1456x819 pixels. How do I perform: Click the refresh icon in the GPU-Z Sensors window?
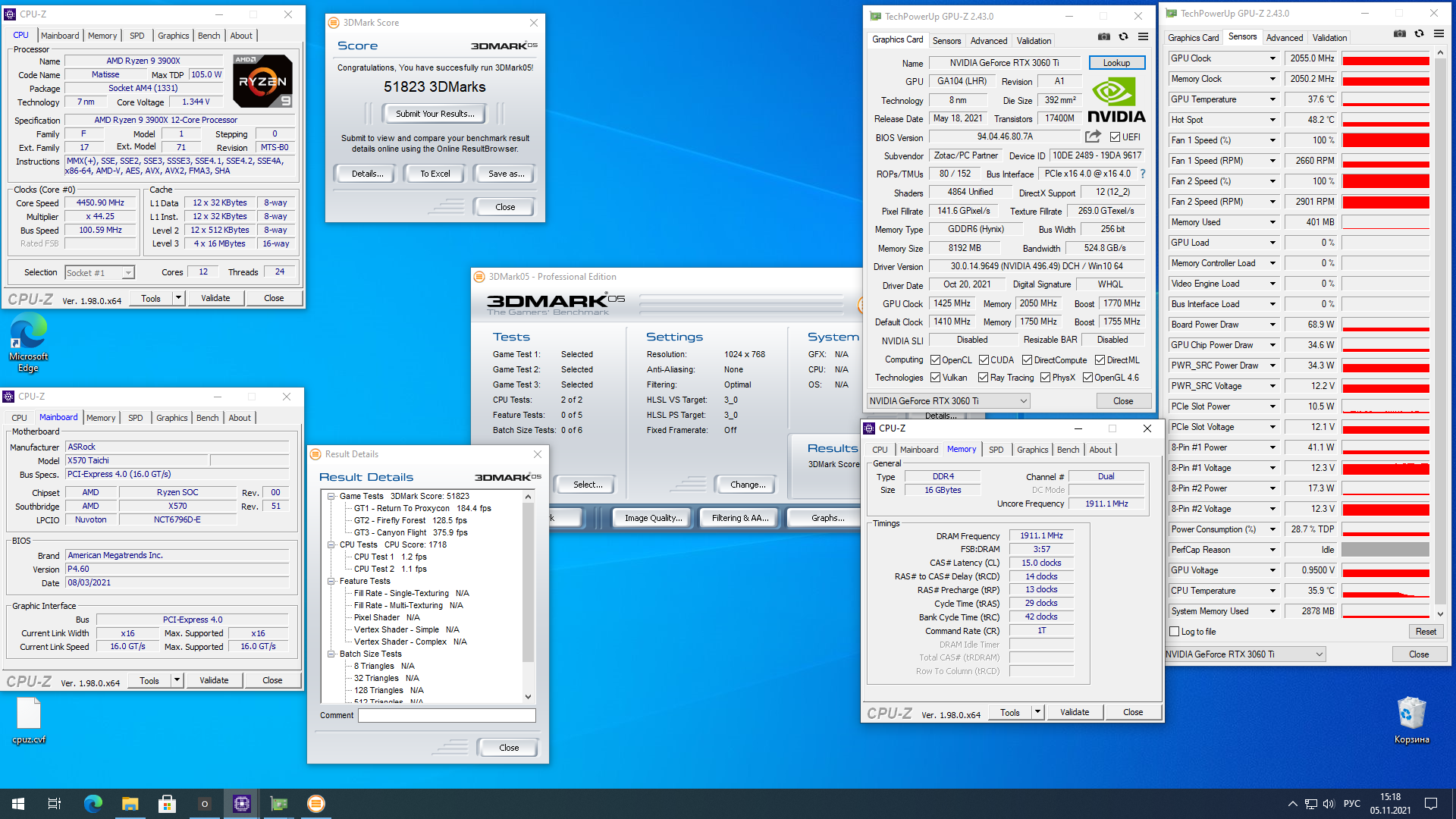[1419, 33]
